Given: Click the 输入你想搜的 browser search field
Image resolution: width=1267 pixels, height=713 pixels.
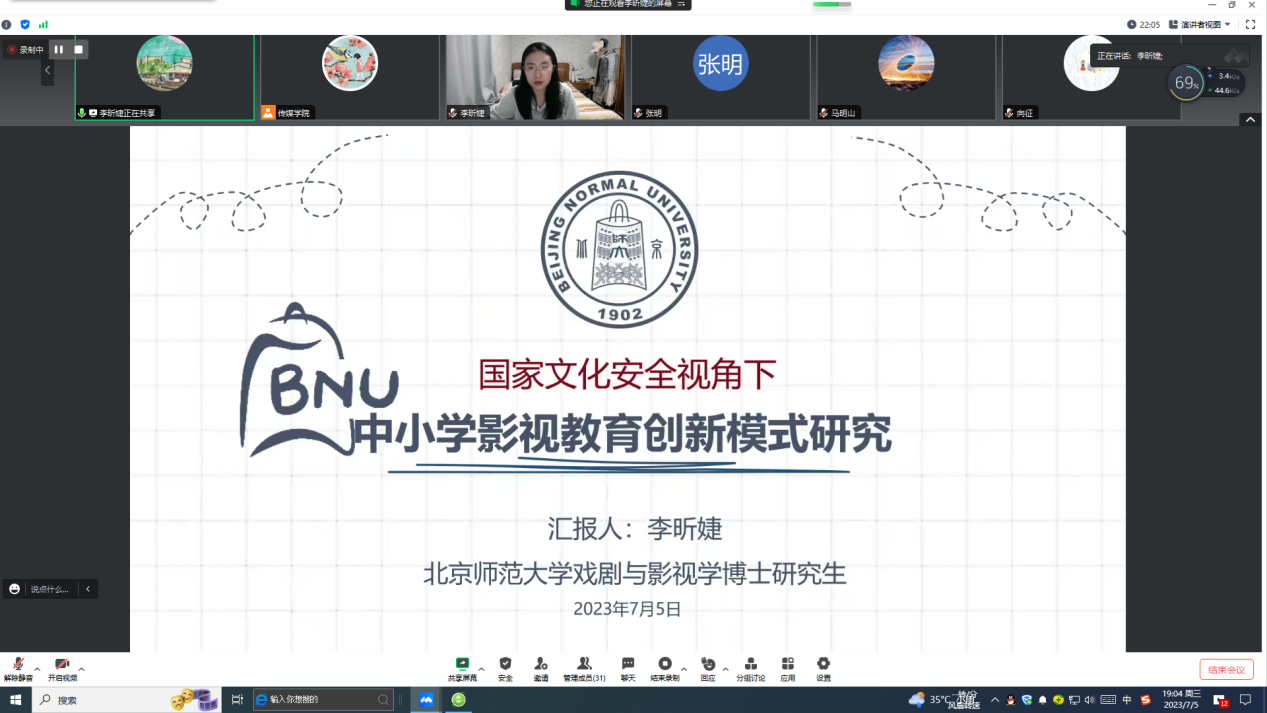Looking at the screenshot, I should pyautogui.click(x=323, y=700).
